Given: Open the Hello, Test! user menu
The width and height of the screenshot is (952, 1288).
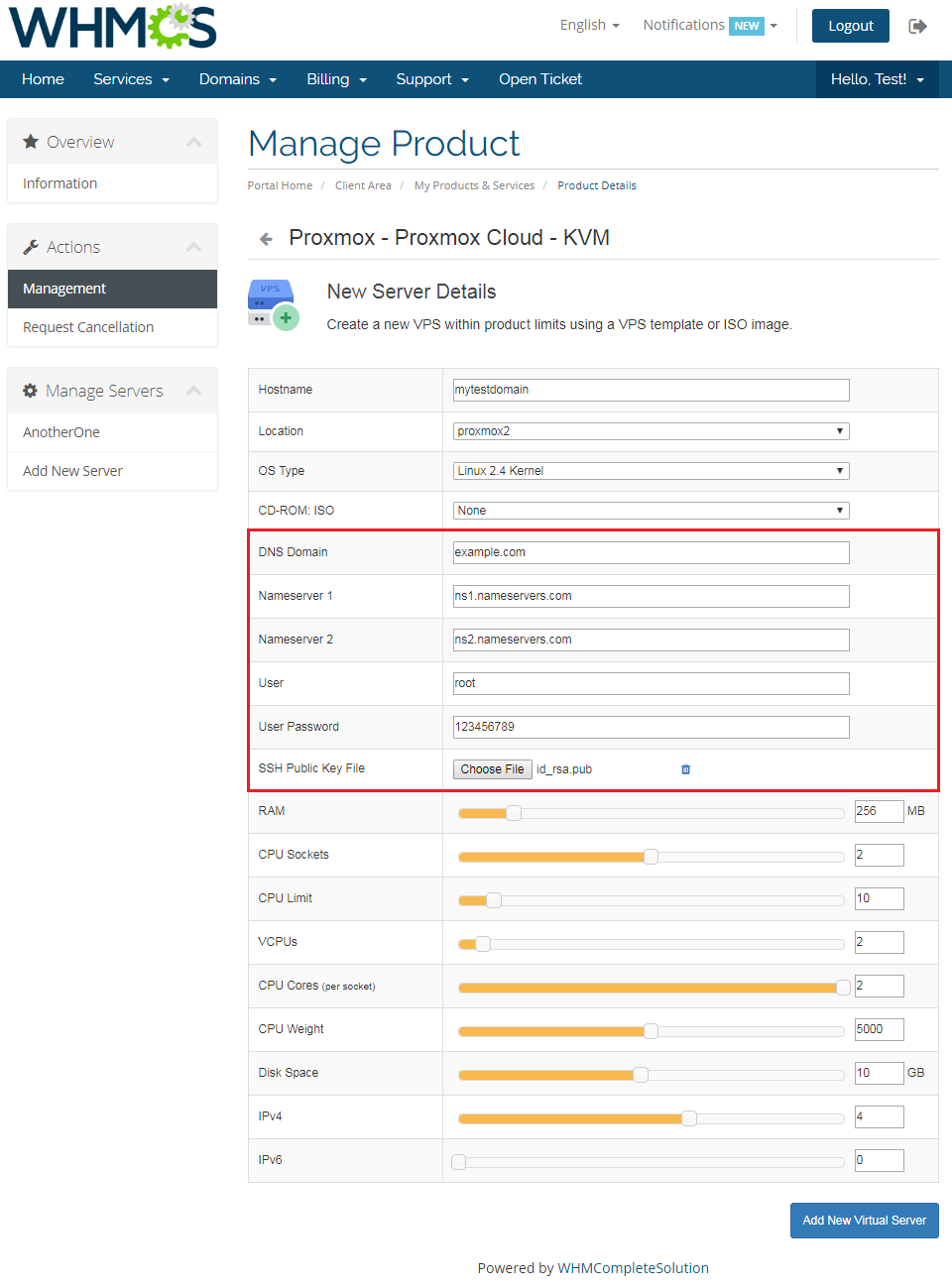Looking at the screenshot, I should 878,79.
